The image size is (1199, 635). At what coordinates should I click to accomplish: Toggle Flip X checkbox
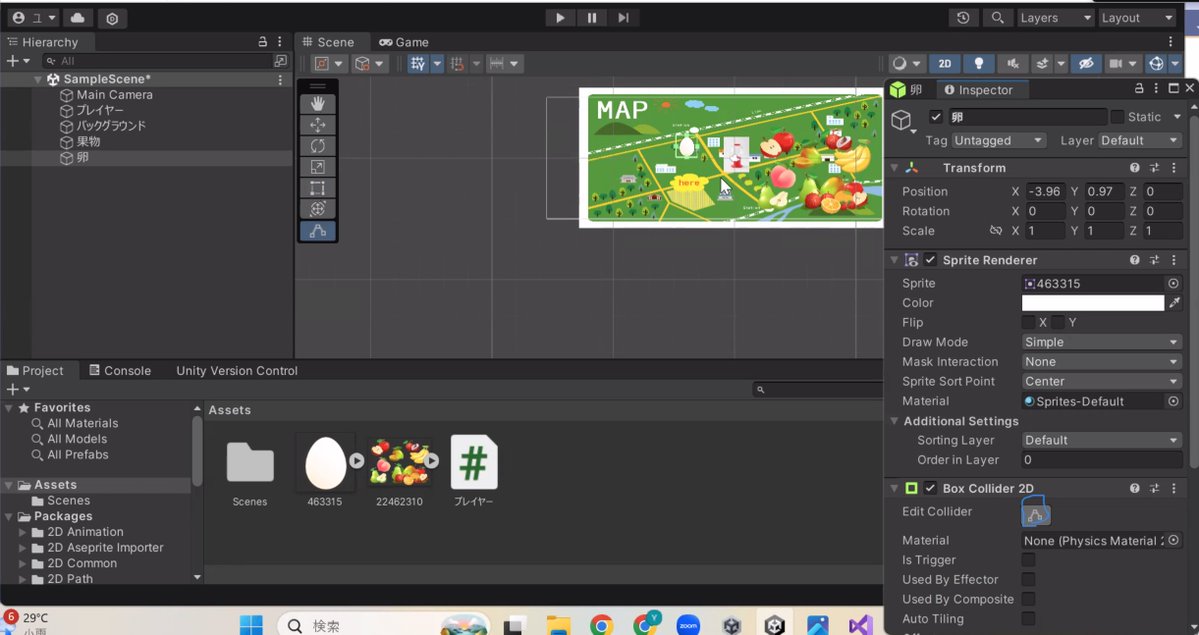coord(1029,322)
